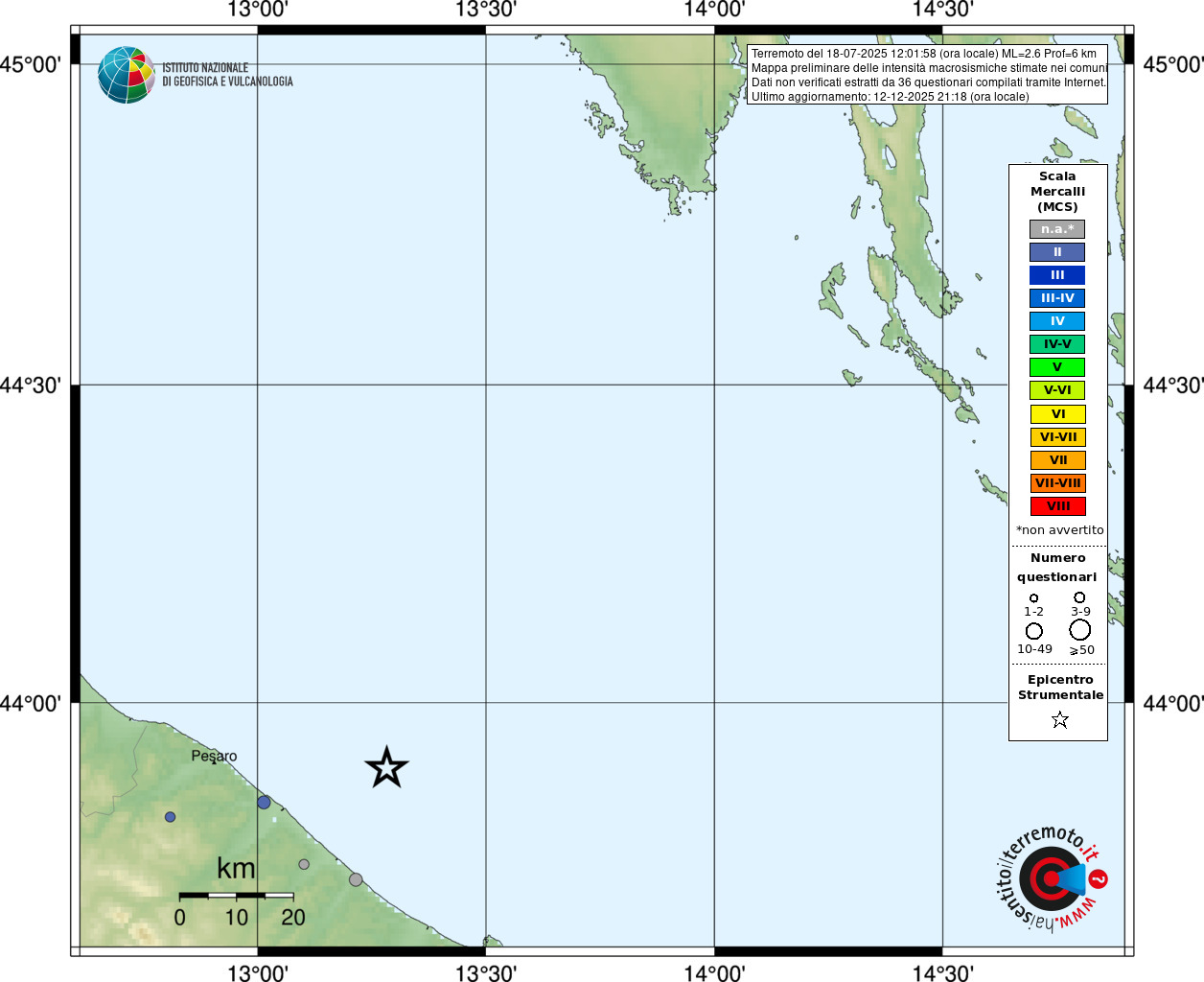1204x982 pixels.
Task: Click the grey marker furthest down the coast
Action: tap(356, 879)
